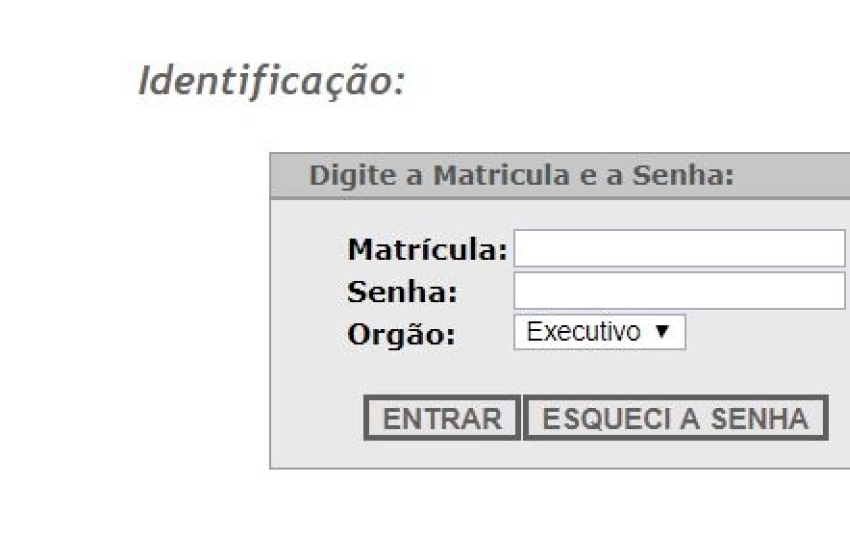The height and width of the screenshot is (560, 850).
Task: Focus the password entry box
Action: click(x=679, y=291)
